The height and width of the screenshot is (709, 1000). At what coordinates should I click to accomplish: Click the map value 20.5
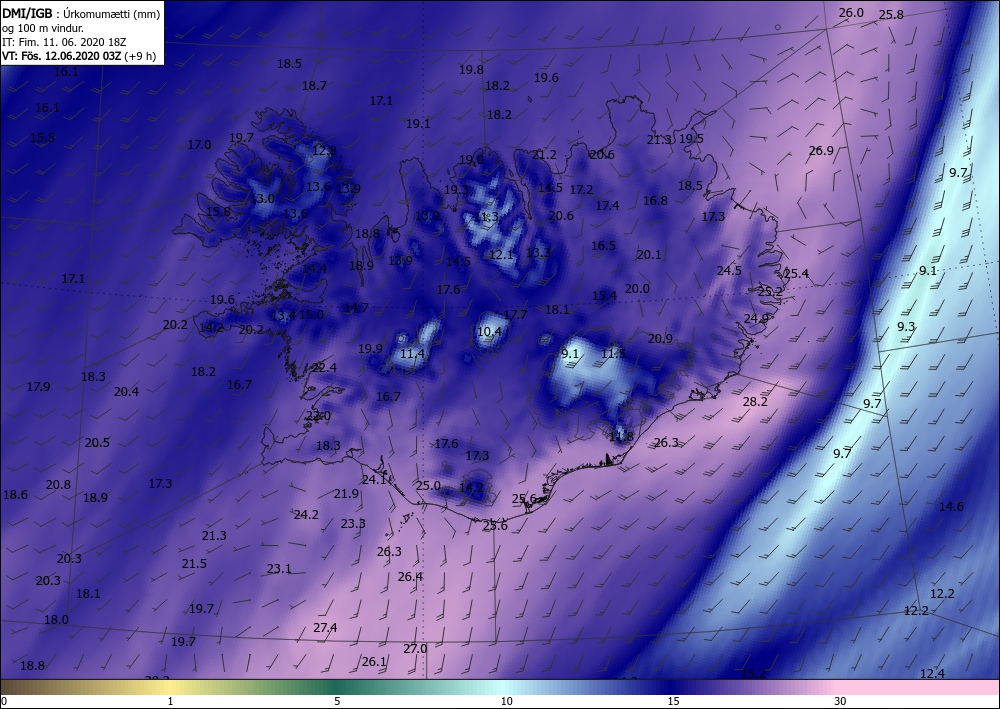(97, 443)
